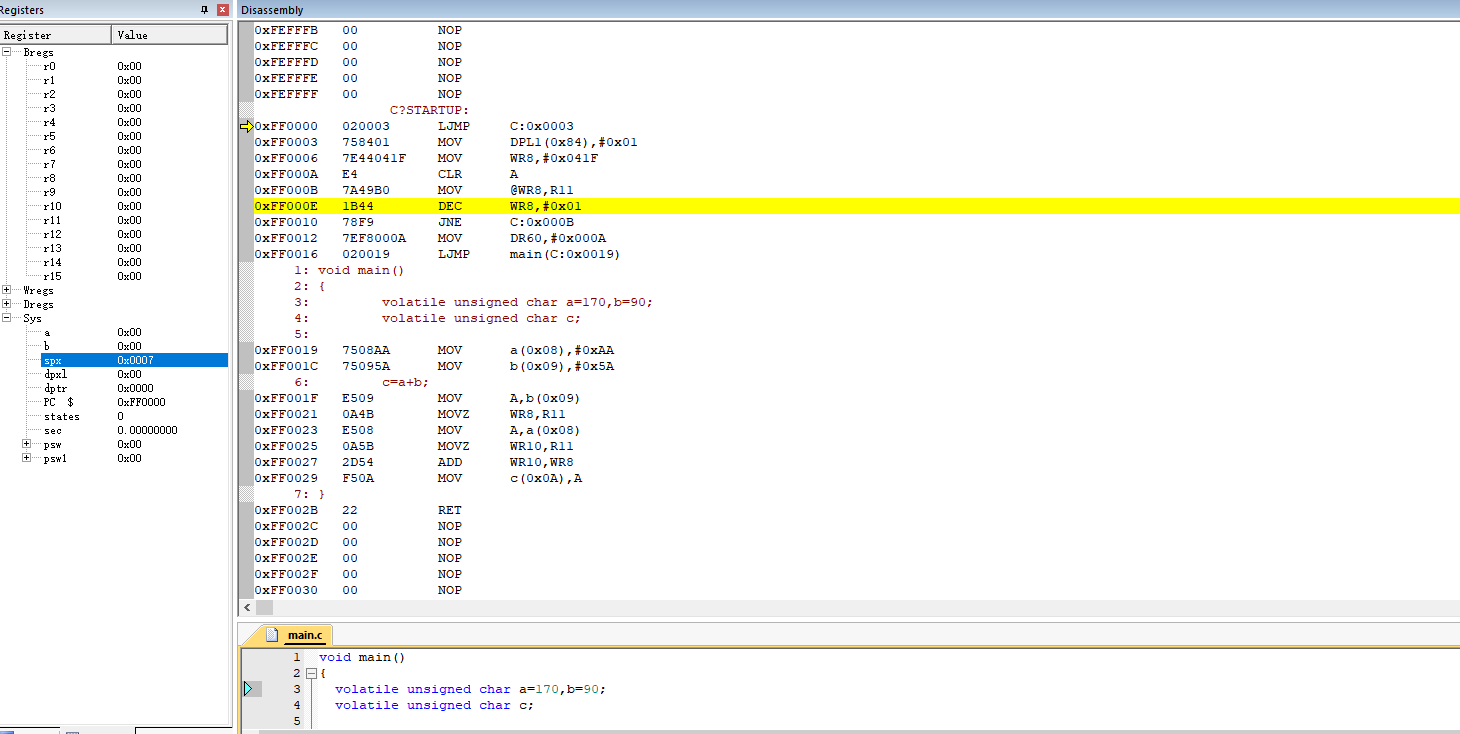This screenshot has width=1460, height=734.
Task: Close the Registers panel
Action: pyautogui.click(x=222, y=9)
